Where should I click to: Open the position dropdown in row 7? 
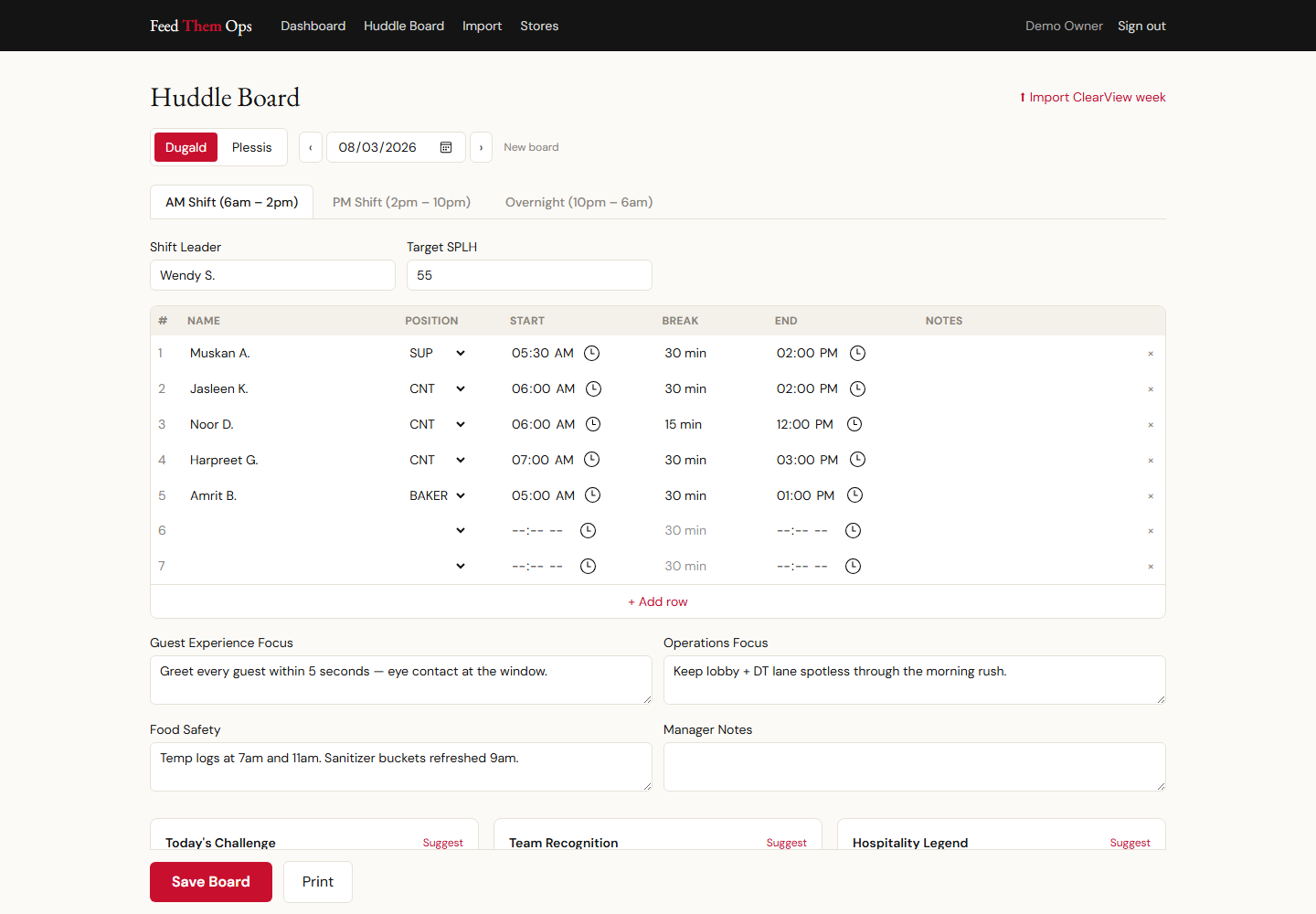click(437, 566)
